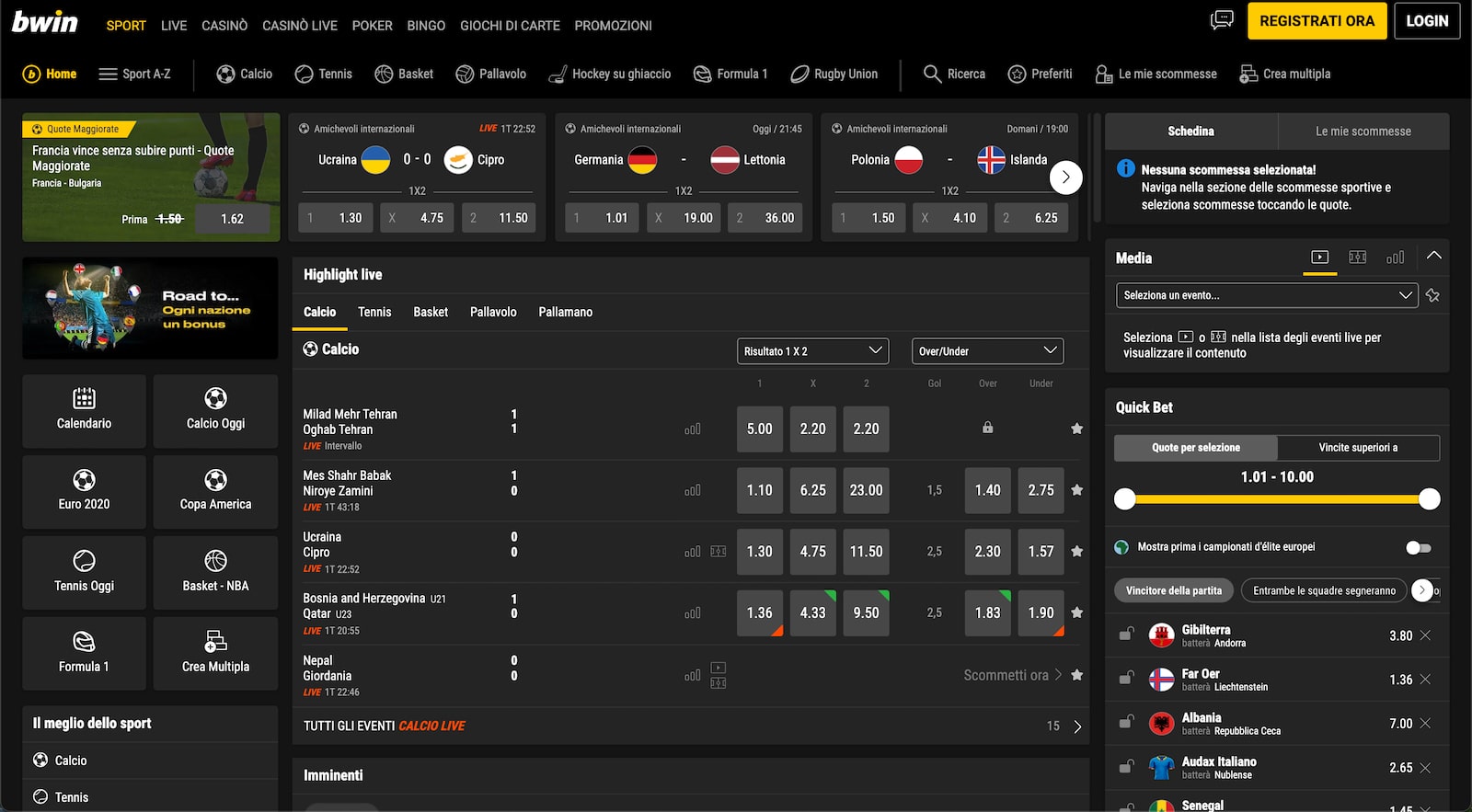Expand Tutti gli eventi calcio live
This screenshot has width=1472, height=812.
[691, 726]
